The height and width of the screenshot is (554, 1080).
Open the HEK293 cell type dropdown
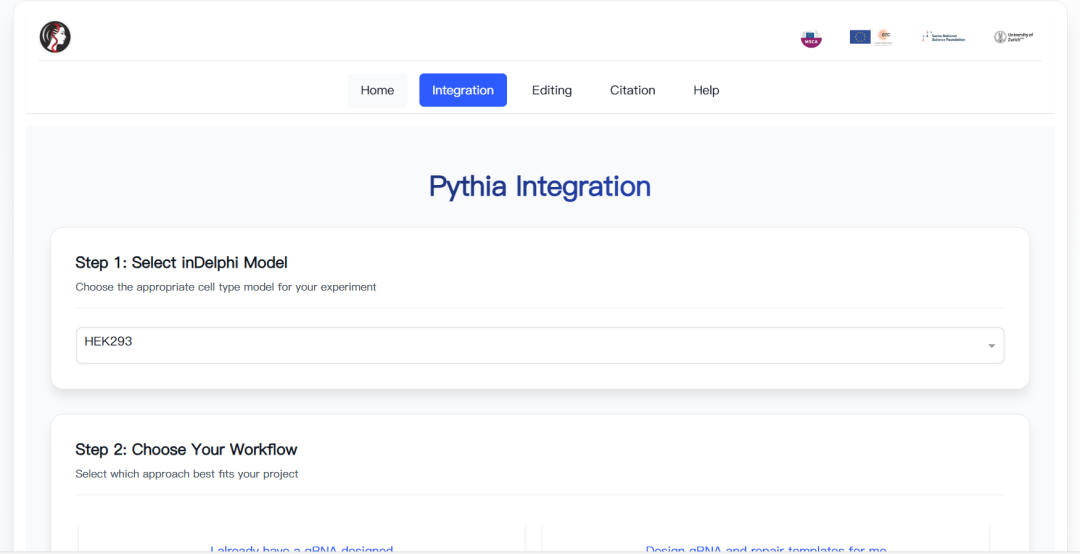[540, 345]
